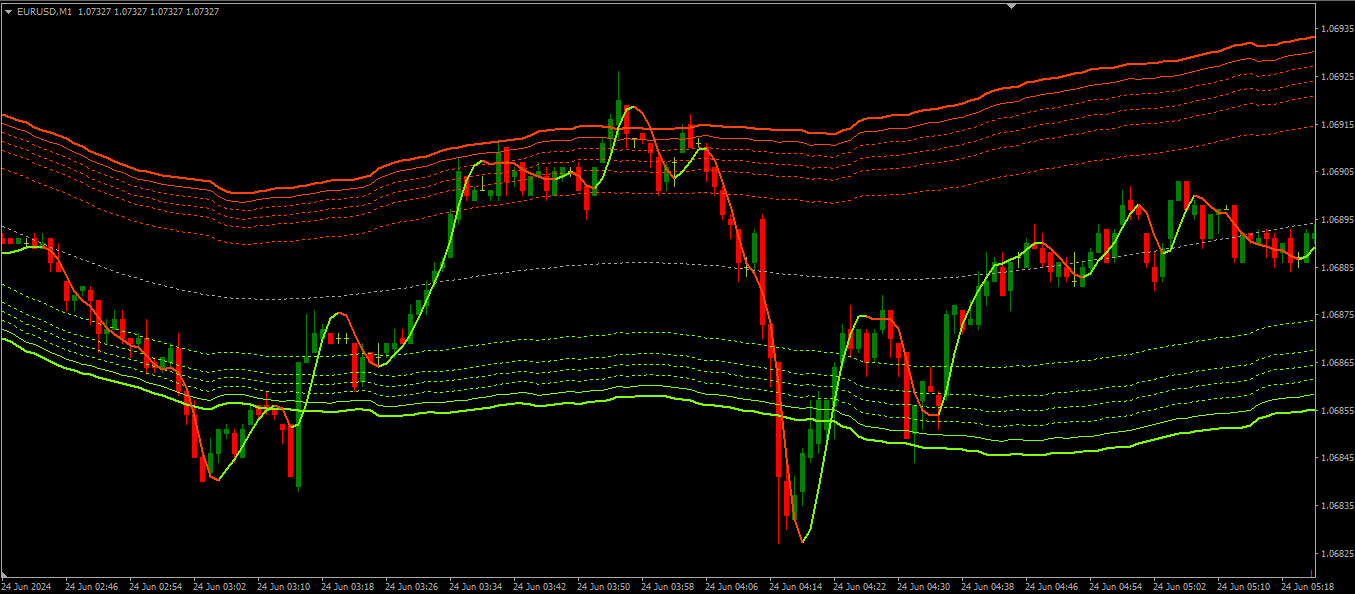
Task: Click the 1.06885 price axis label
Action: click(1334, 267)
